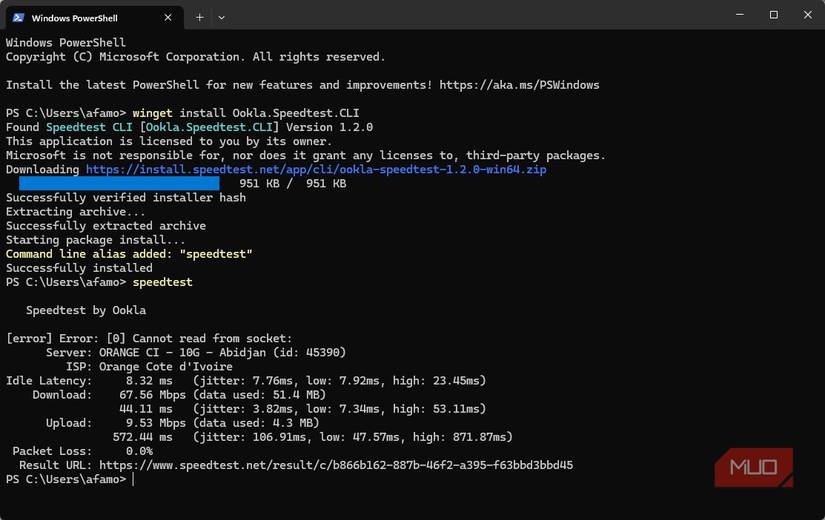Click the "Cannot read from socket" error line
Screen dimensions: 825x520
coord(149,338)
